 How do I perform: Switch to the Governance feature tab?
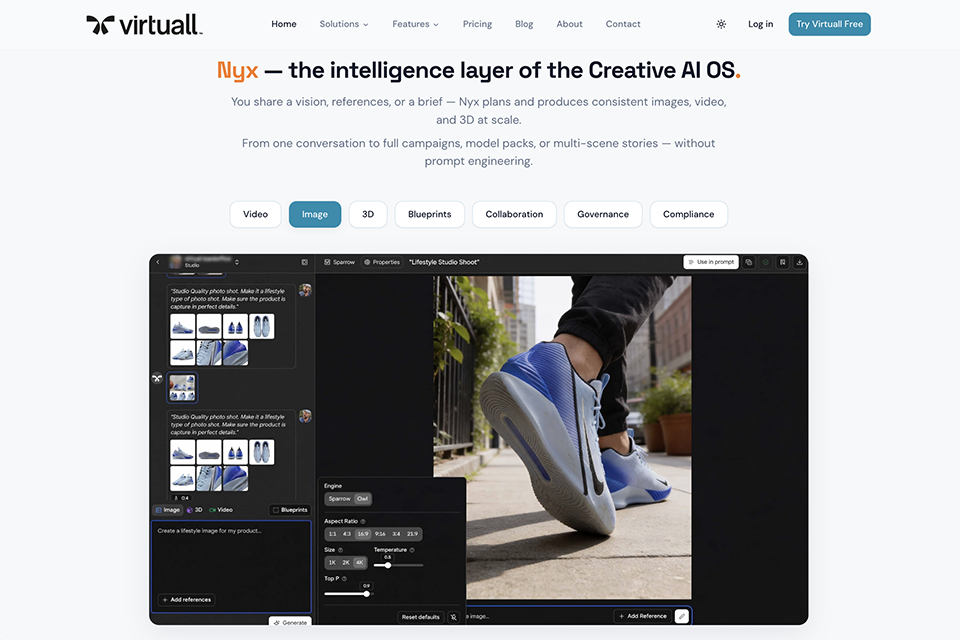pyautogui.click(x=603, y=214)
